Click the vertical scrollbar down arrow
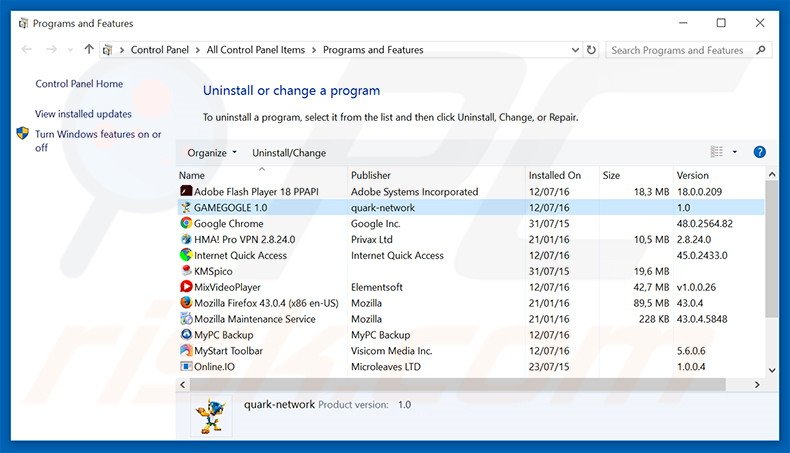 click(x=772, y=370)
